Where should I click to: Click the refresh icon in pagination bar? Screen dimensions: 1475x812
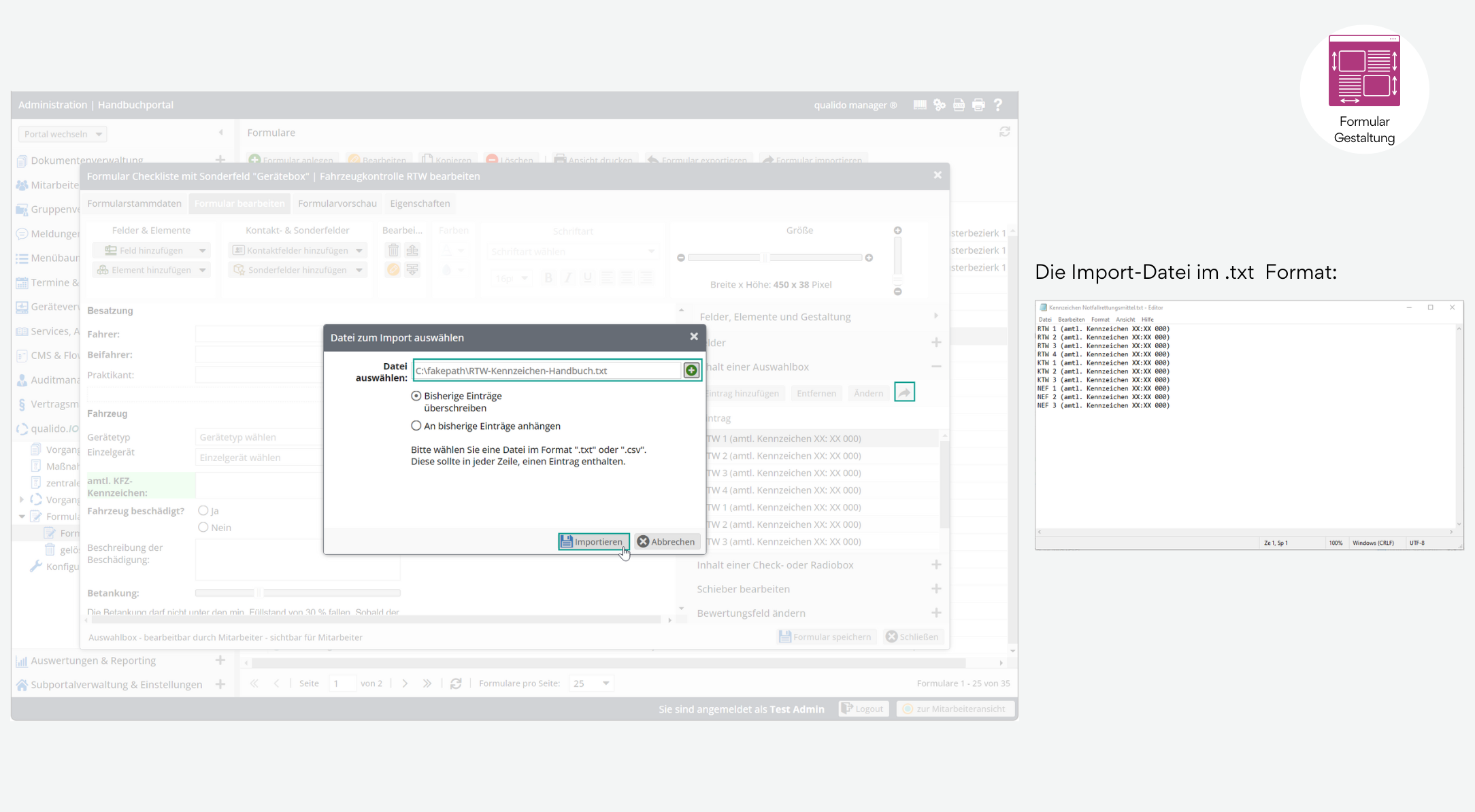click(x=456, y=683)
